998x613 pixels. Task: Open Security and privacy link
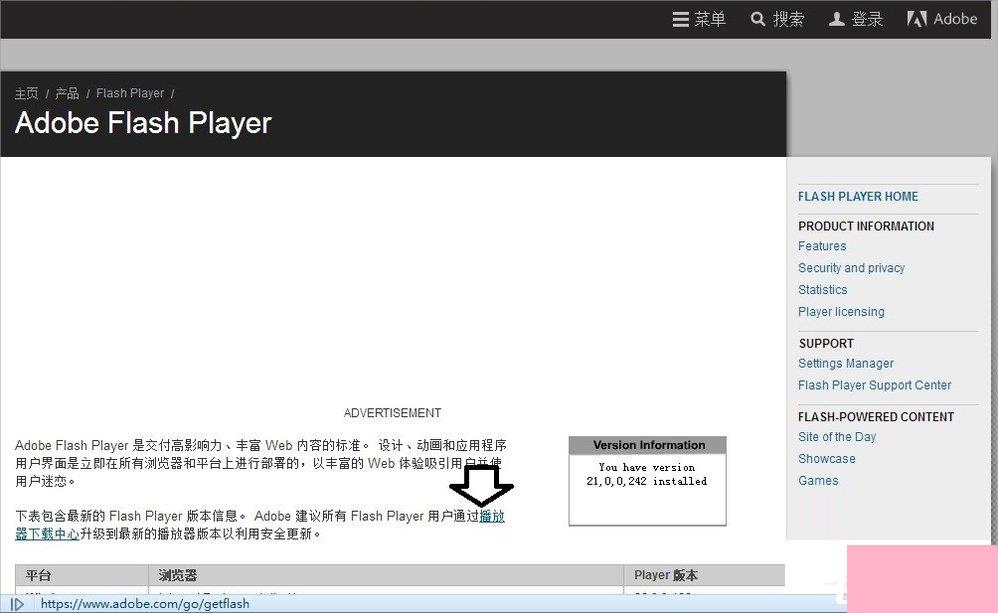[x=851, y=268]
